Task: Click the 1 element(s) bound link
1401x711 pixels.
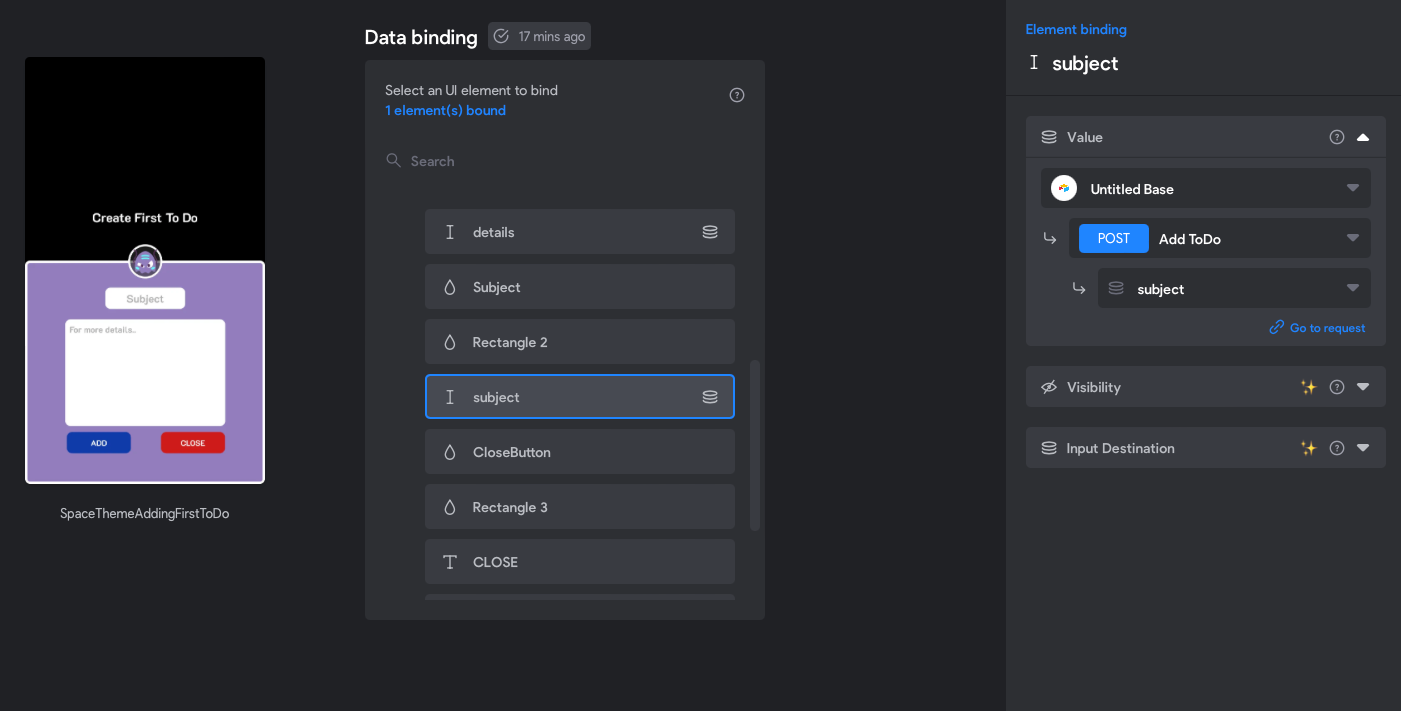Action: [445, 110]
